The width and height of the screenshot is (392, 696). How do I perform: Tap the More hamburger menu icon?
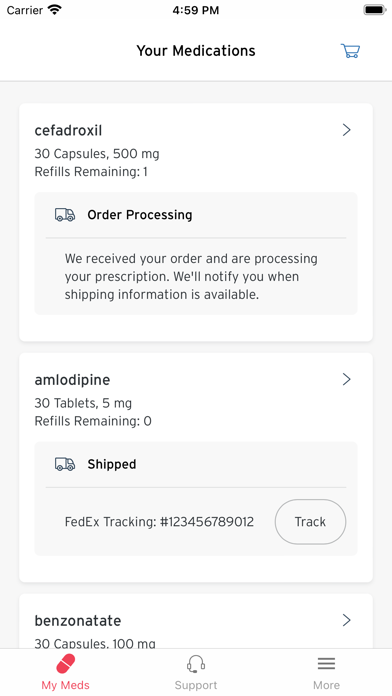coord(326,664)
